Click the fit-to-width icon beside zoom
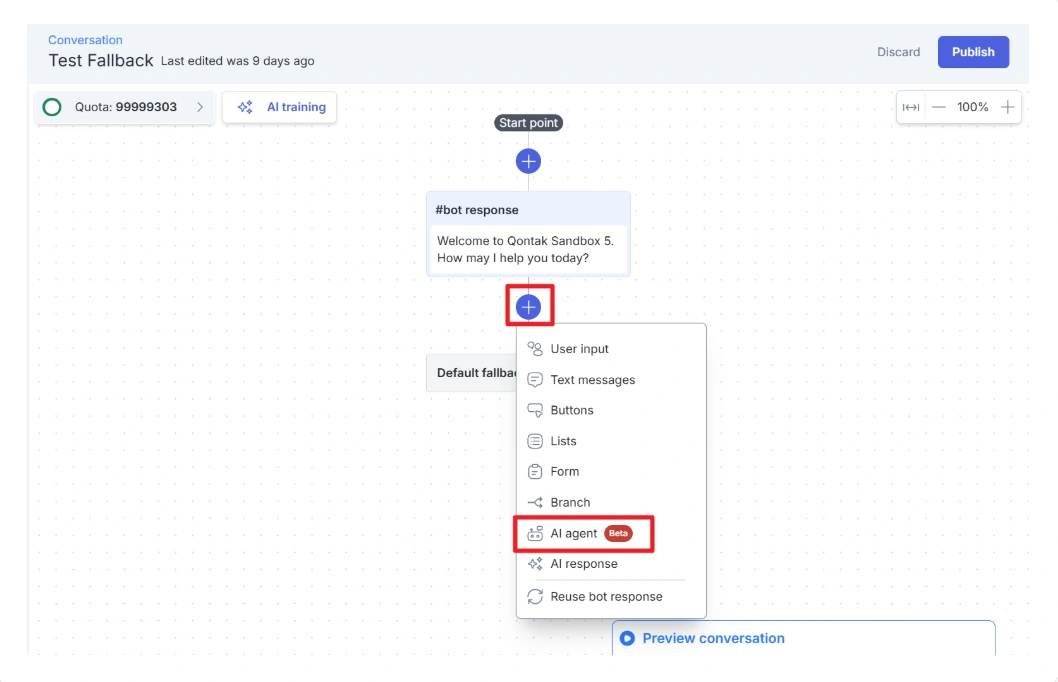 [x=911, y=107]
